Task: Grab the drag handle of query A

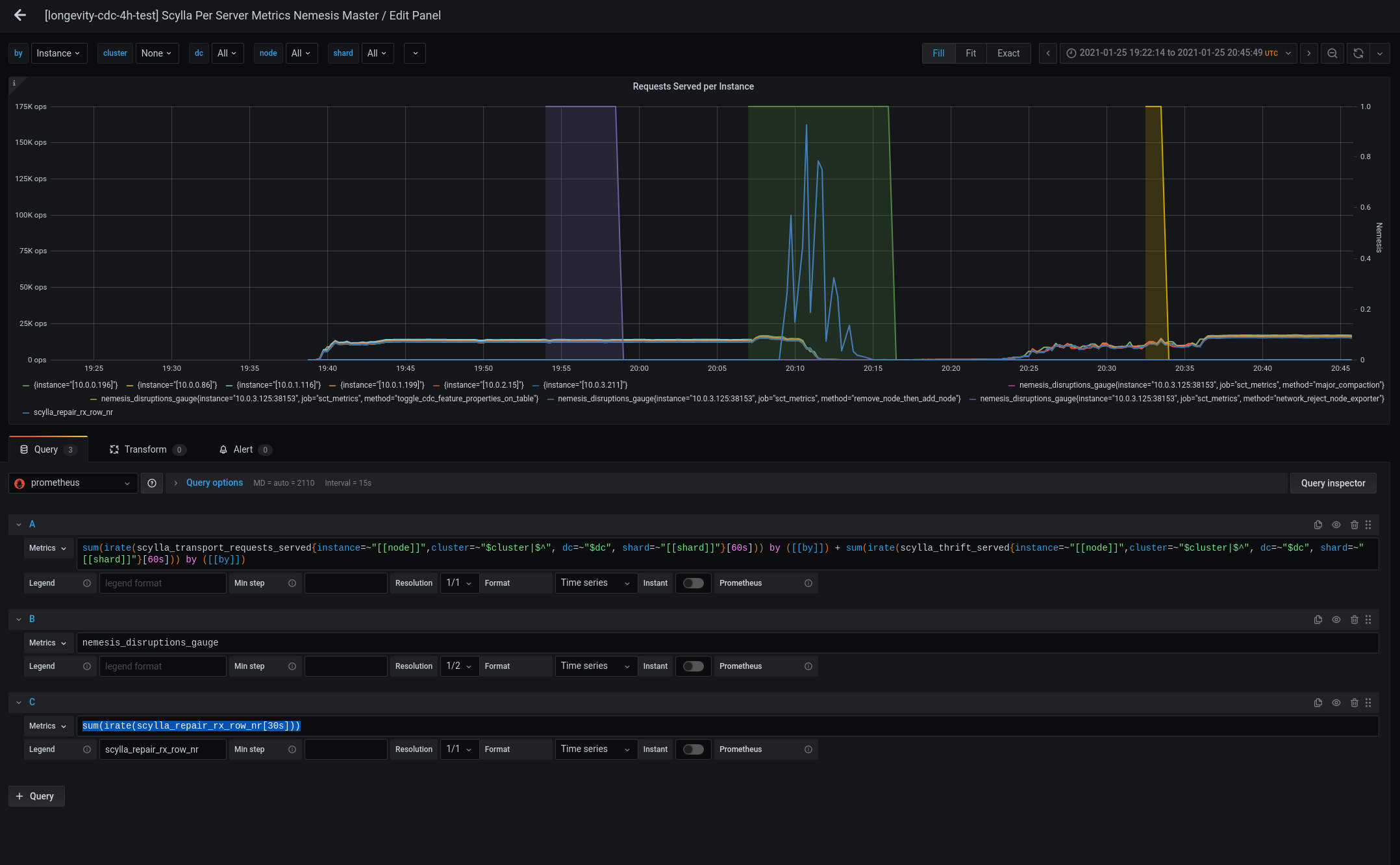Action: tap(1368, 525)
